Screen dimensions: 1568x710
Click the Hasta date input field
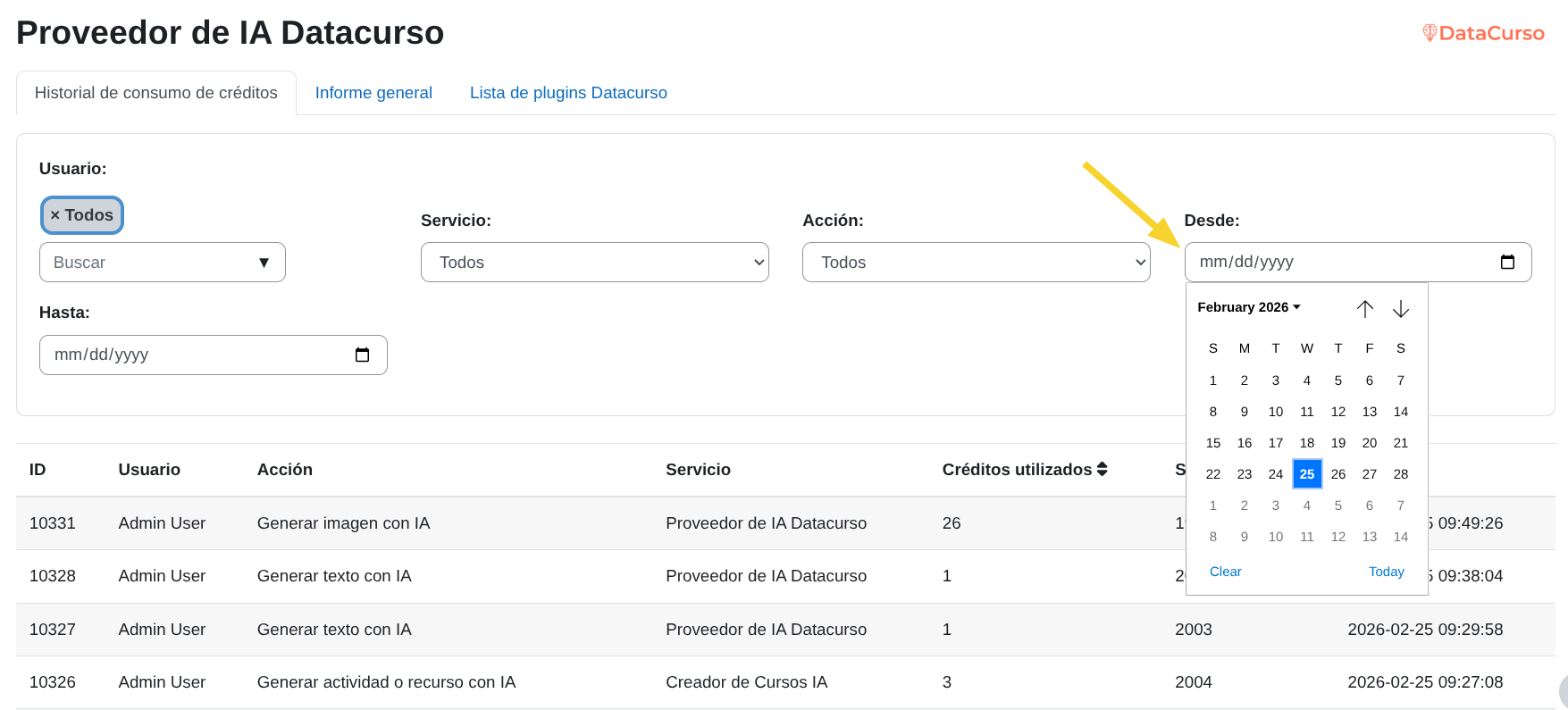[x=197, y=355]
